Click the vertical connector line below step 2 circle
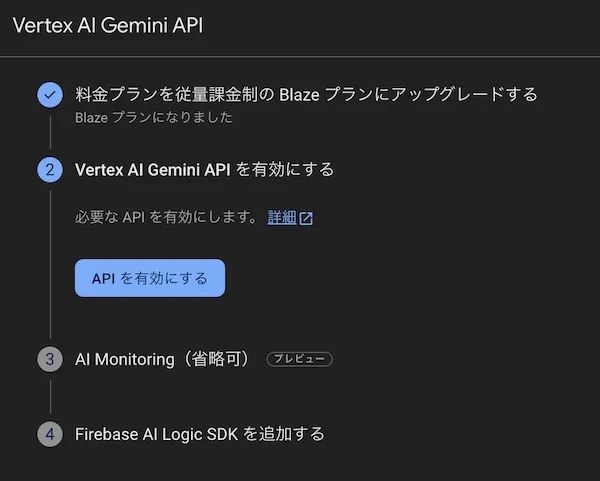600x481 pixels. coord(49,262)
